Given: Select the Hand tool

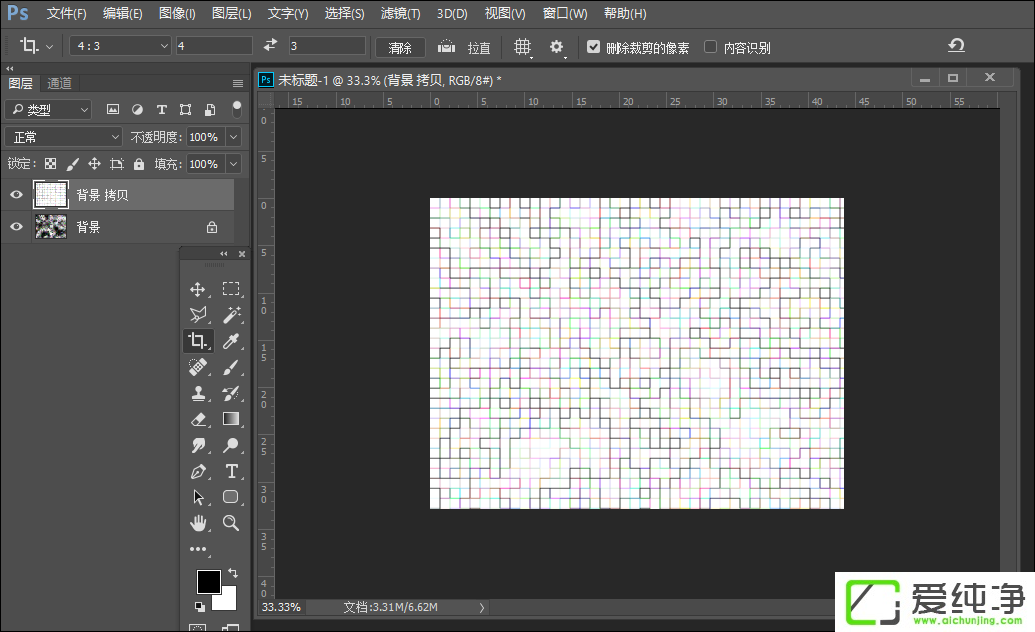Looking at the screenshot, I should [x=198, y=523].
